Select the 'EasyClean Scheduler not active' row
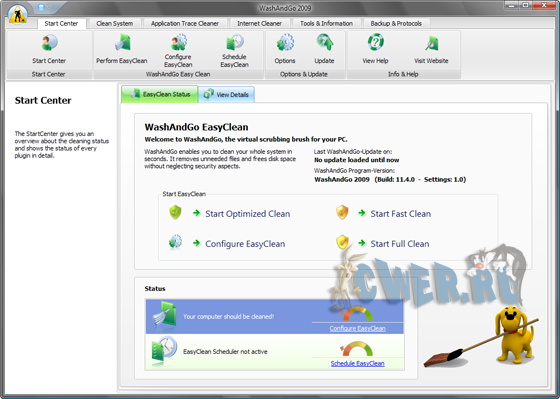 [275, 352]
